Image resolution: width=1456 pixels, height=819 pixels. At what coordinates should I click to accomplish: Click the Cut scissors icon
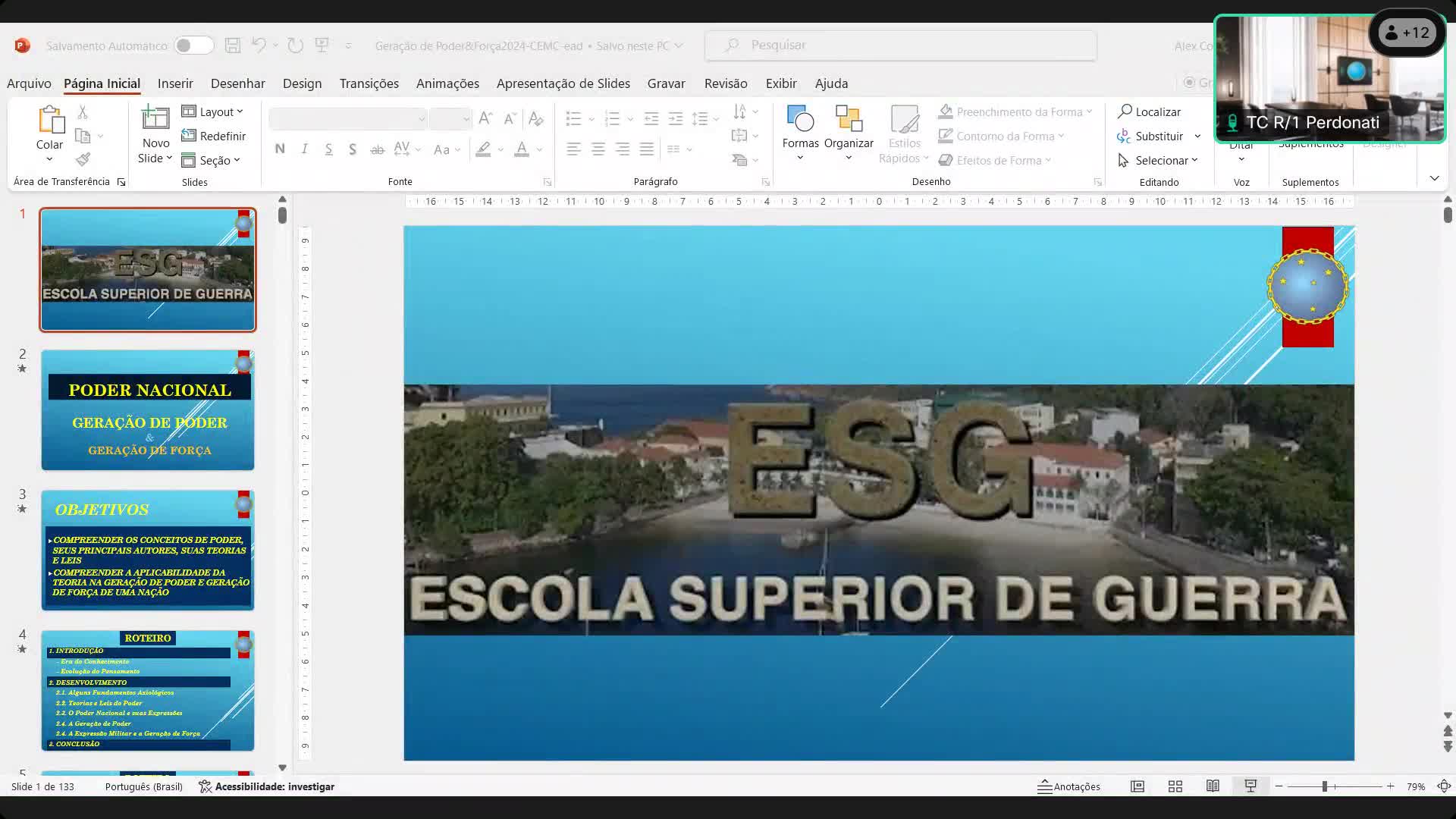point(83,112)
